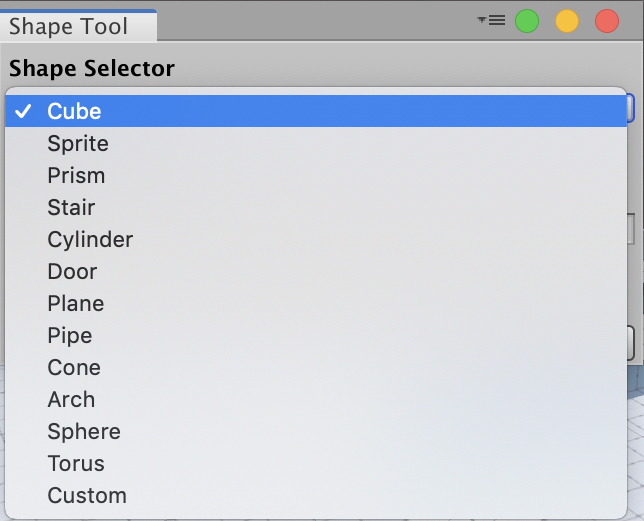Click the yellow window button
Viewport: 644px width, 521px height.
567,21
